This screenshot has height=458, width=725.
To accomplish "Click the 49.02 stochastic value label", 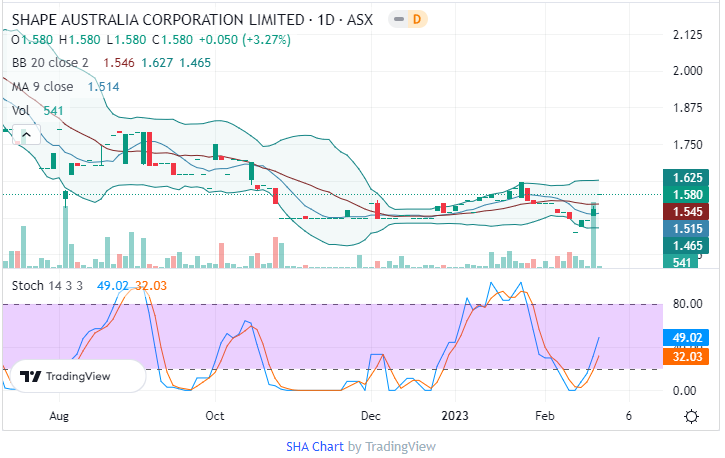I will [x=685, y=338].
